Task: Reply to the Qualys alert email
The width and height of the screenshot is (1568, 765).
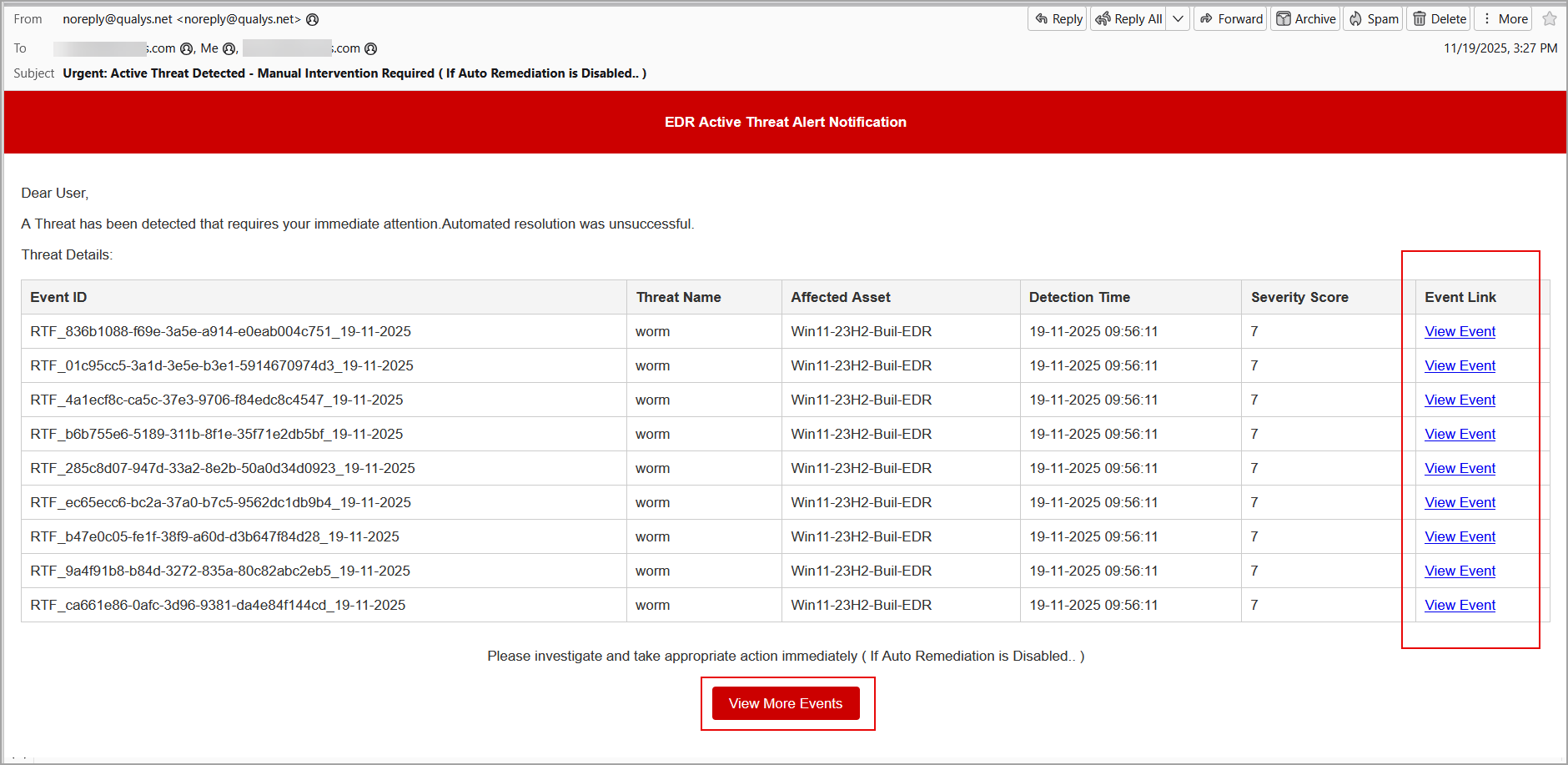Action: point(1058,19)
